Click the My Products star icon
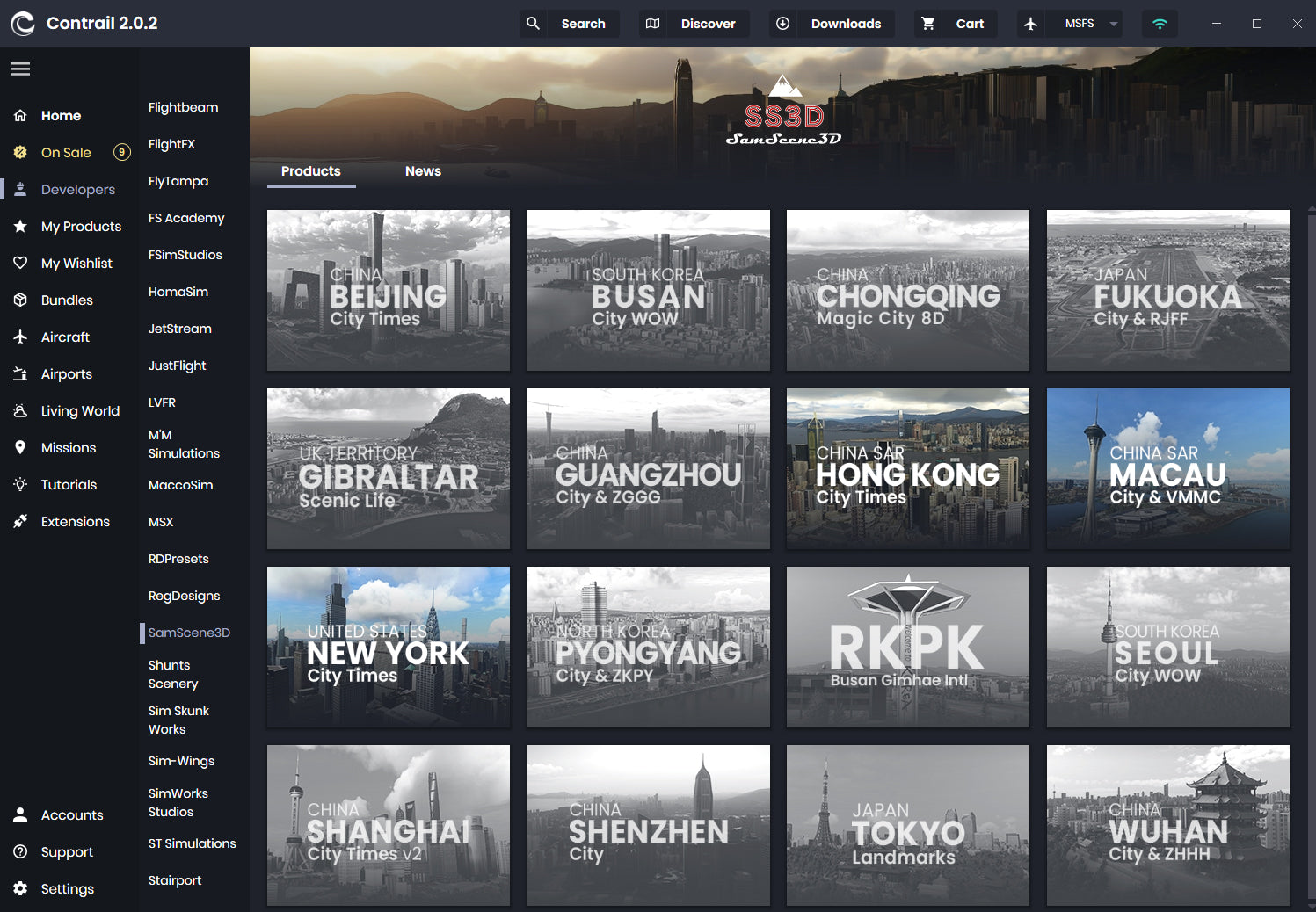Viewport: 1316px width, 912px height. coord(20,227)
